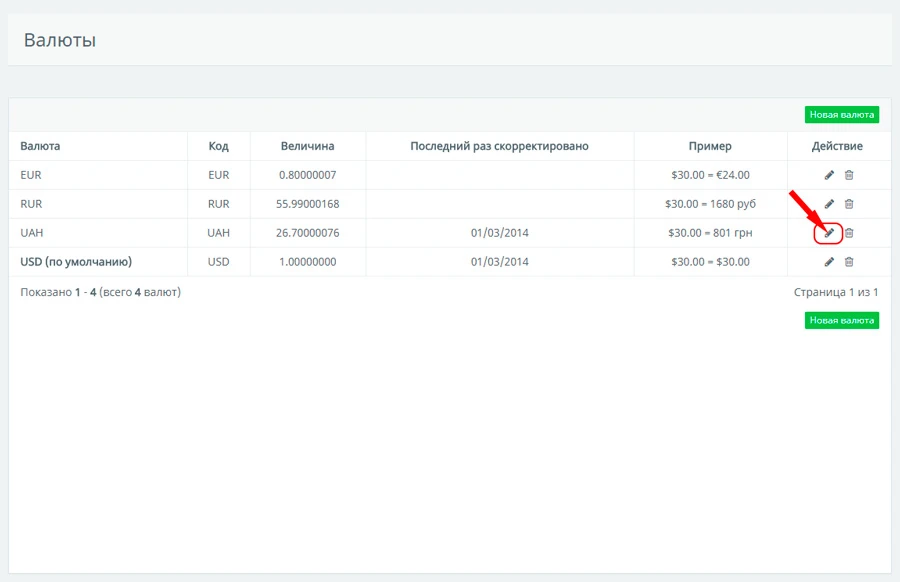Screen dimensions: 900x582
Task: Delete the UAH currency entry
Action: [x=849, y=233]
